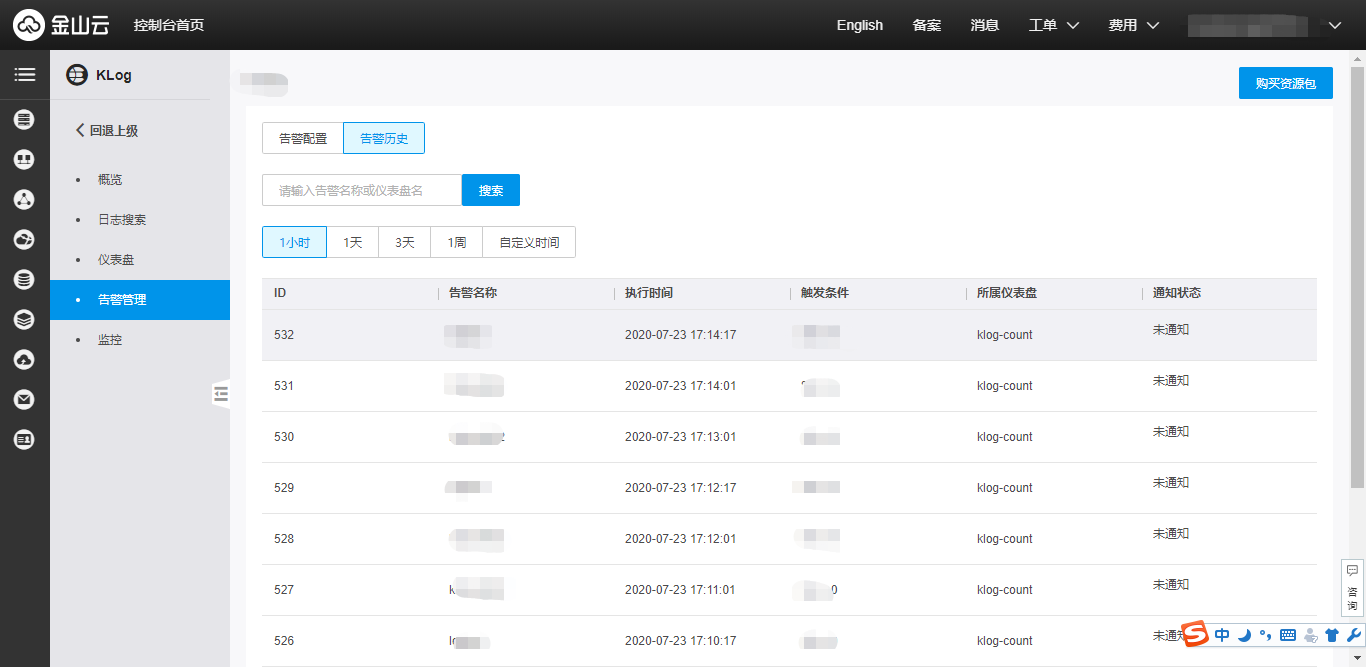Open the account dropdown arrow at top right
This screenshot has height=667, width=1366.
pyautogui.click(x=1334, y=25)
